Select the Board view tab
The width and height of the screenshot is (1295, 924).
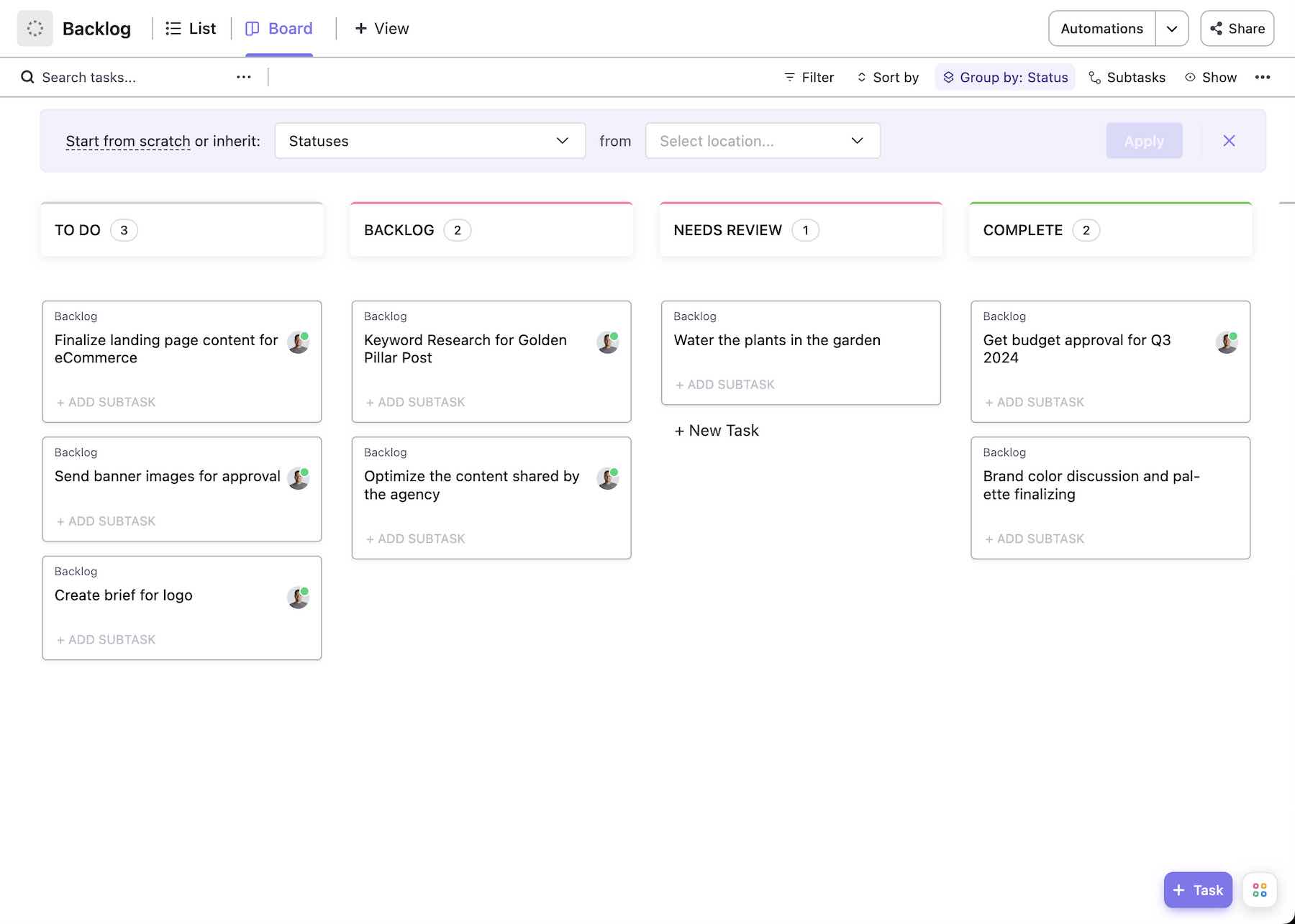[x=279, y=28]
